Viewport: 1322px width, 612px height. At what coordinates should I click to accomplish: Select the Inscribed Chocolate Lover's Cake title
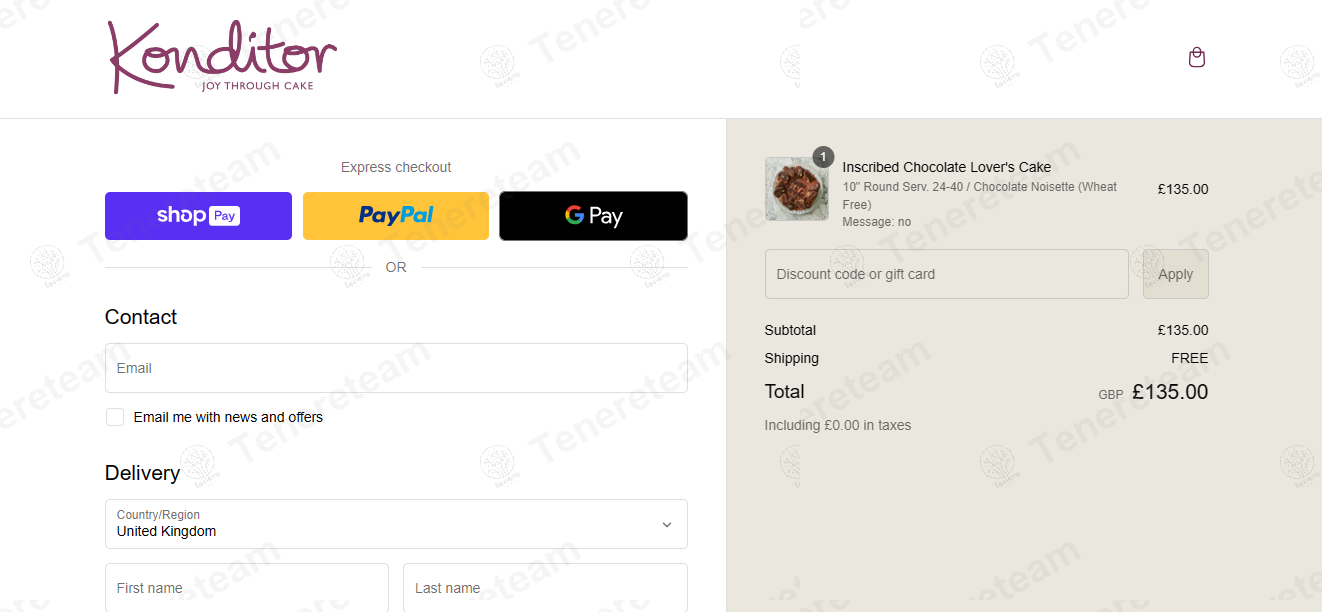point(947,167)
